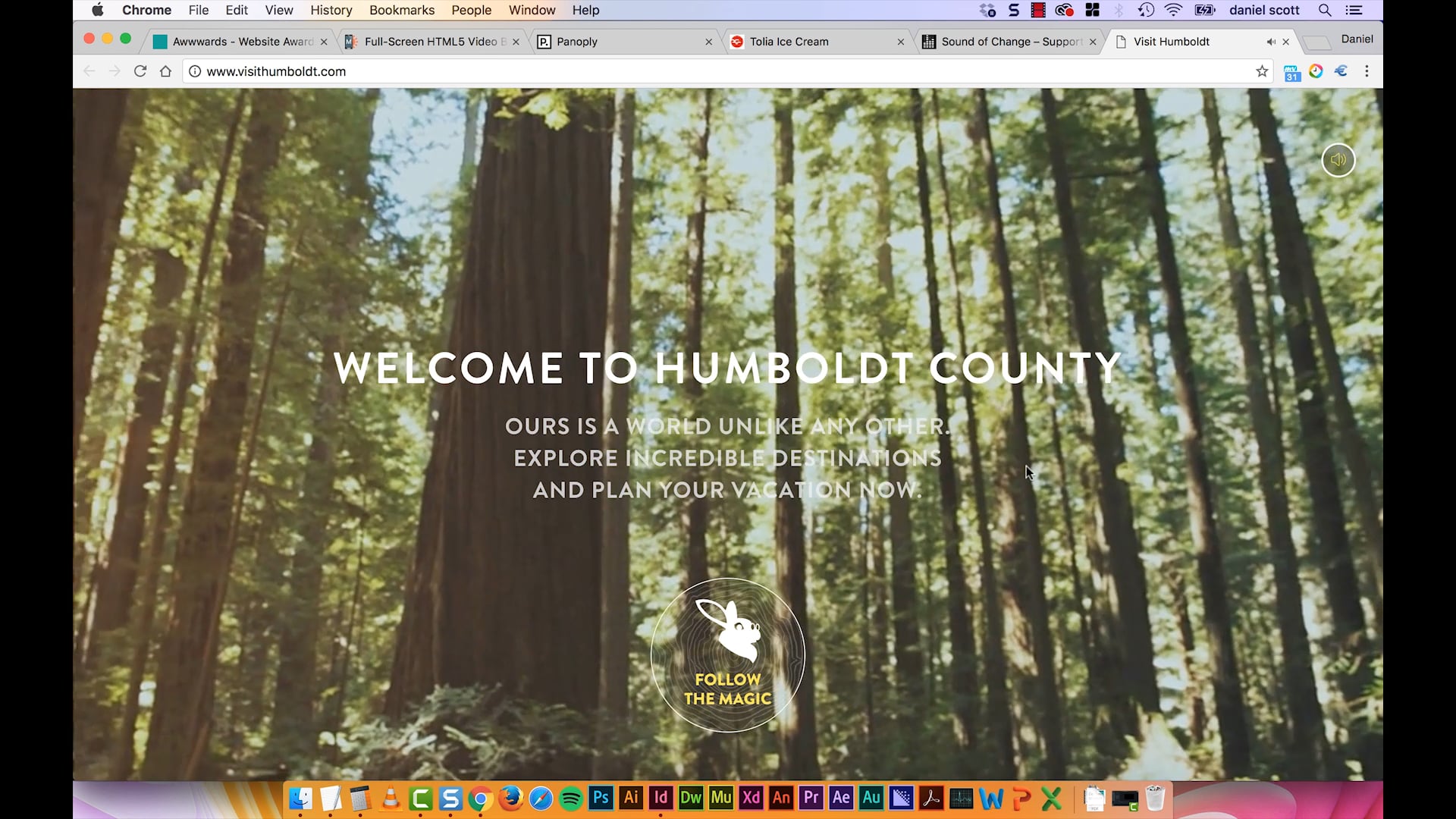This screenshot has width=1456, height=819.
Task: Click the address bar URL field
Action: (276, 71)
